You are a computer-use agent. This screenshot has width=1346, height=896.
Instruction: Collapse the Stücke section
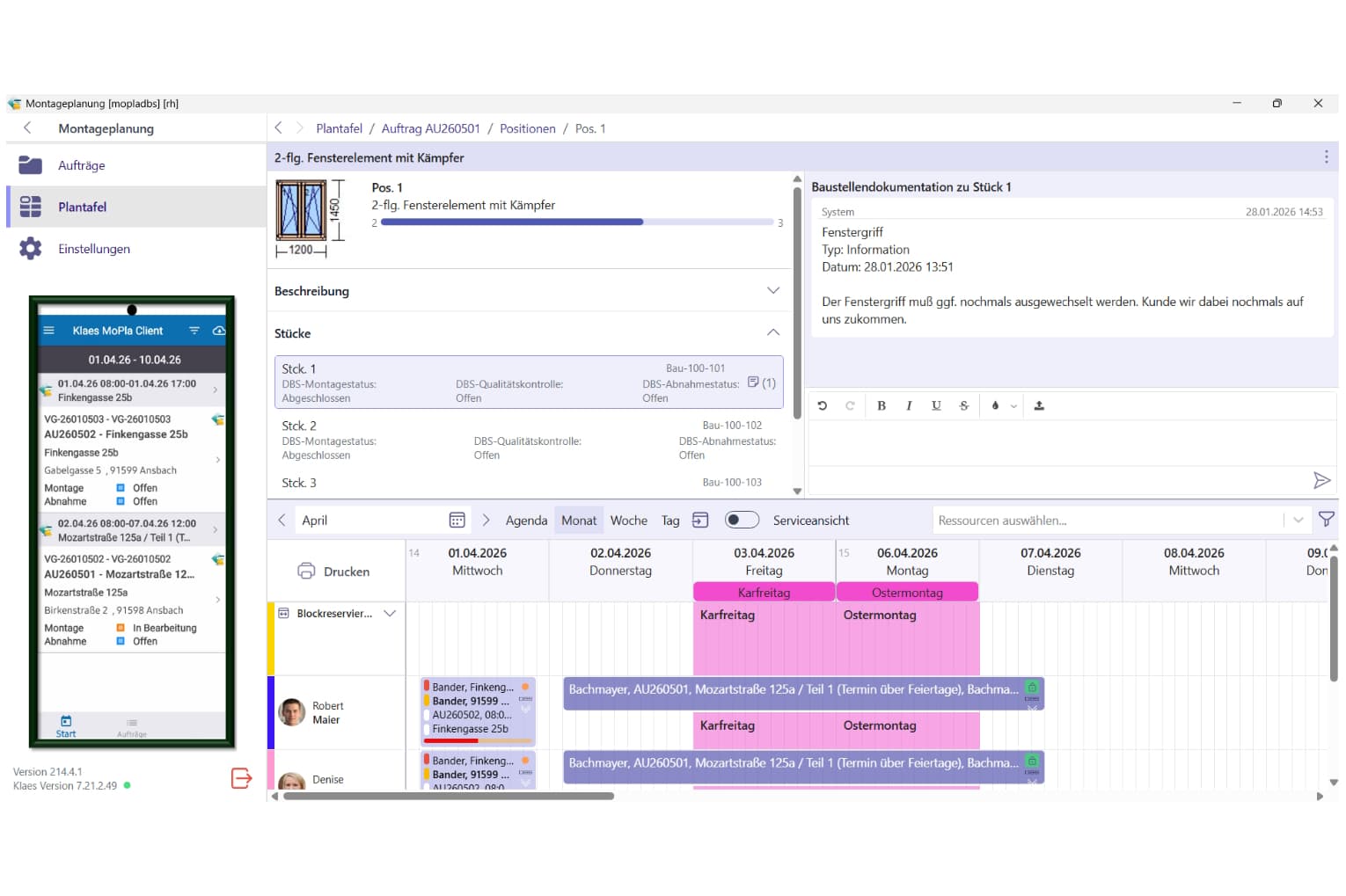[772, 333]
